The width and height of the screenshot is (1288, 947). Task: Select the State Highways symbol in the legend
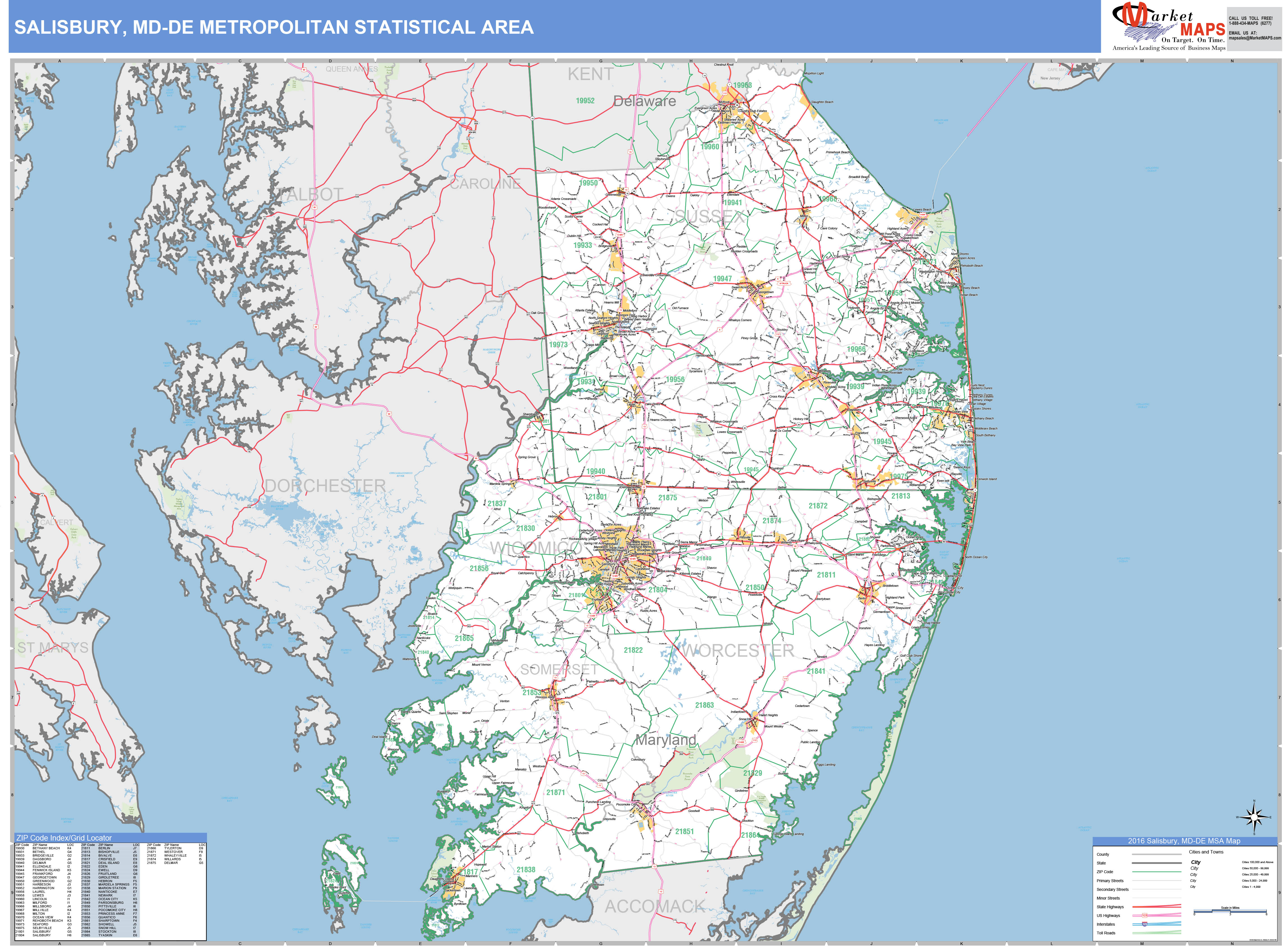tap(1157, 907)
